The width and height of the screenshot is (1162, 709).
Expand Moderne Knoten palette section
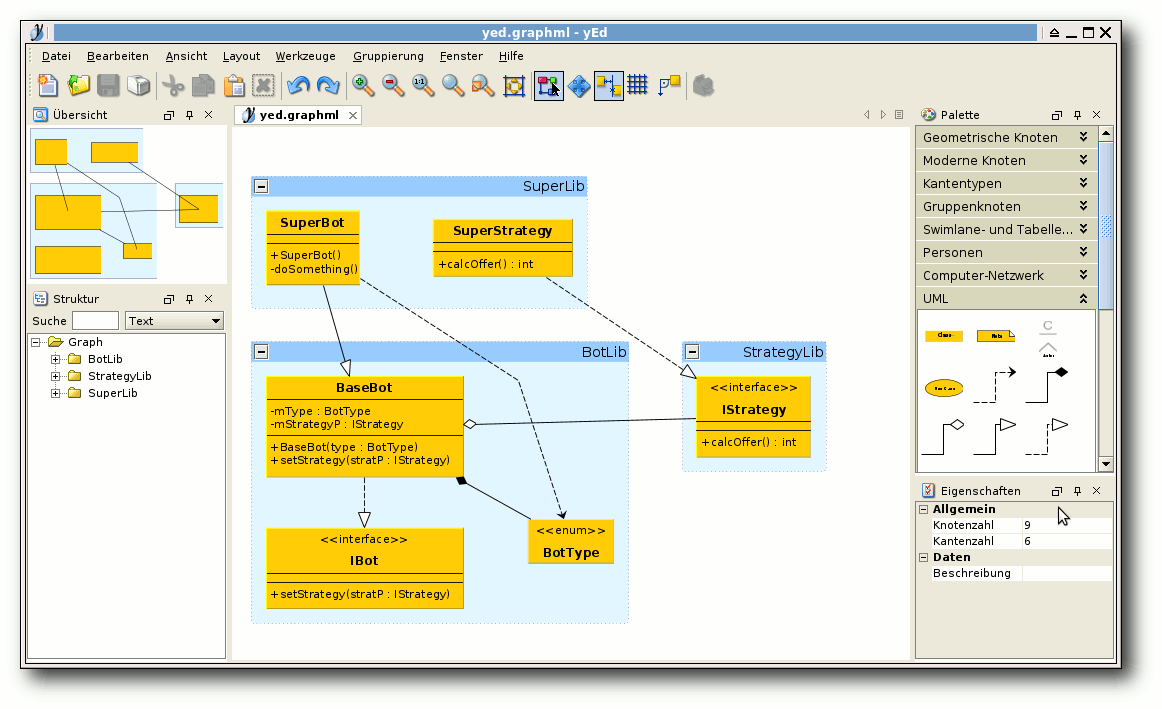click(x=1006, y=161)
